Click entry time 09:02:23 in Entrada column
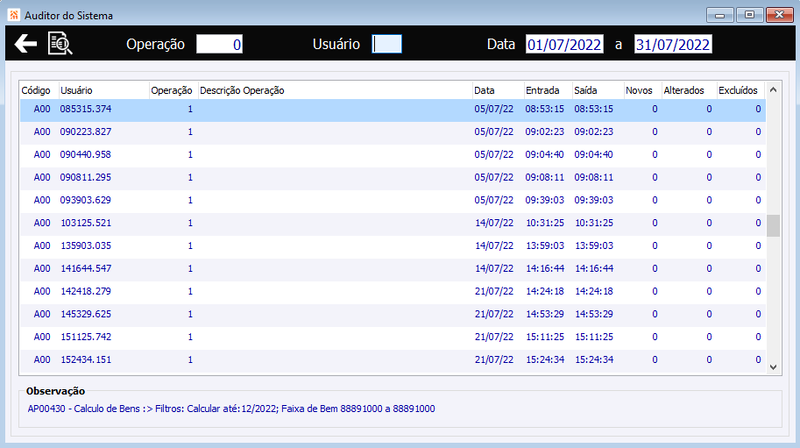This screenshot has height=448, width=800. 545,132
